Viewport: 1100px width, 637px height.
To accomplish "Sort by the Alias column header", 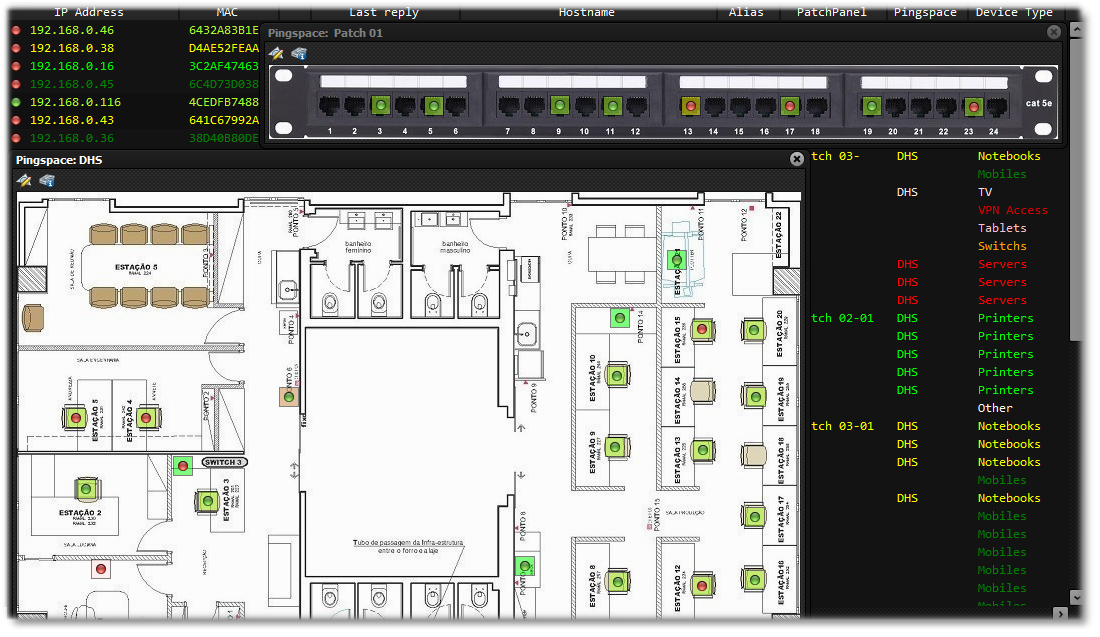I will [x=746, y=13].
